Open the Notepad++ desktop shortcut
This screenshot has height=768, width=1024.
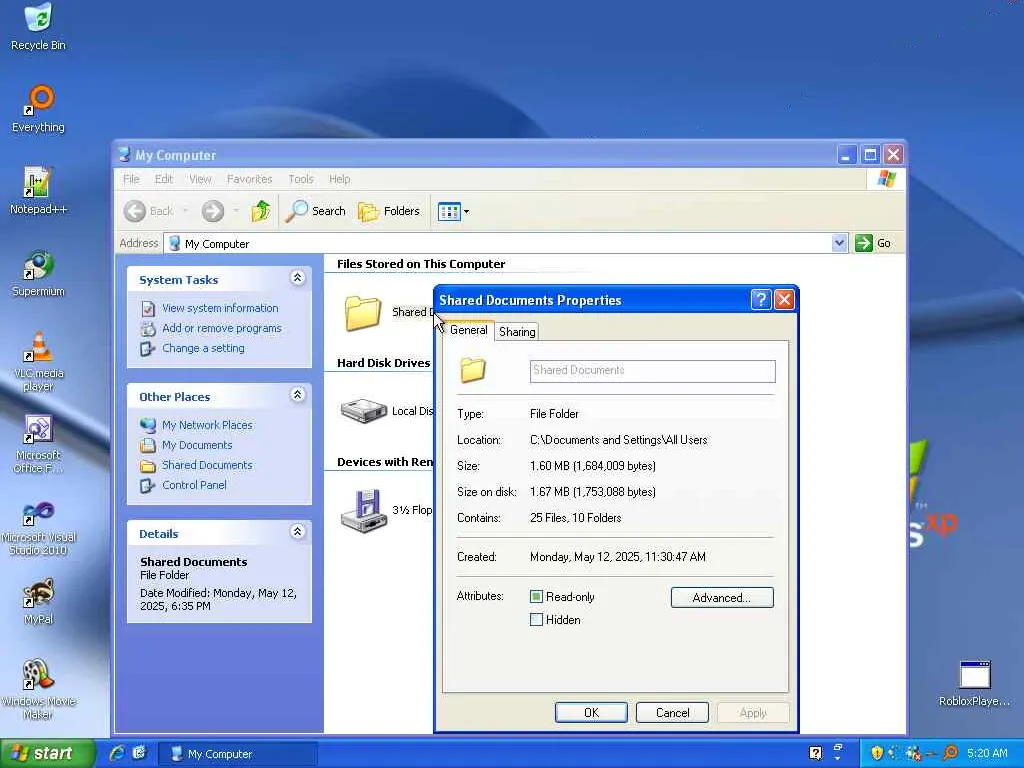click(38, 191)
